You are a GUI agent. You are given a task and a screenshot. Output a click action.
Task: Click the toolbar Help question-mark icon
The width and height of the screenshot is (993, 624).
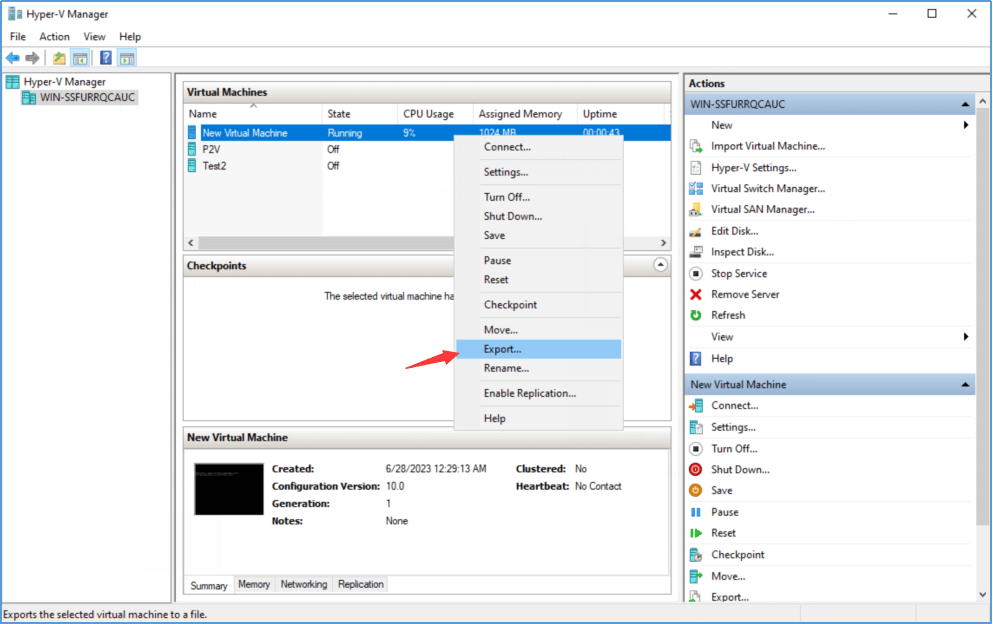pos(105,58)
